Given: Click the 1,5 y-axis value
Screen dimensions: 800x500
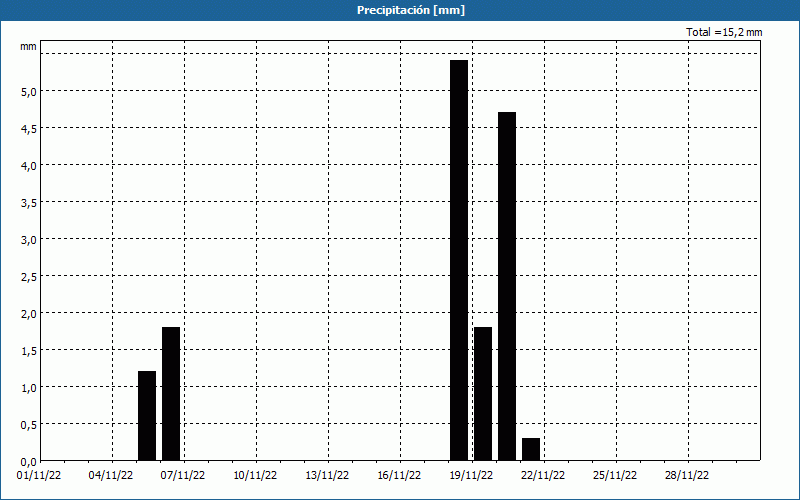Looking at the screenshot, I should [29, 351].
